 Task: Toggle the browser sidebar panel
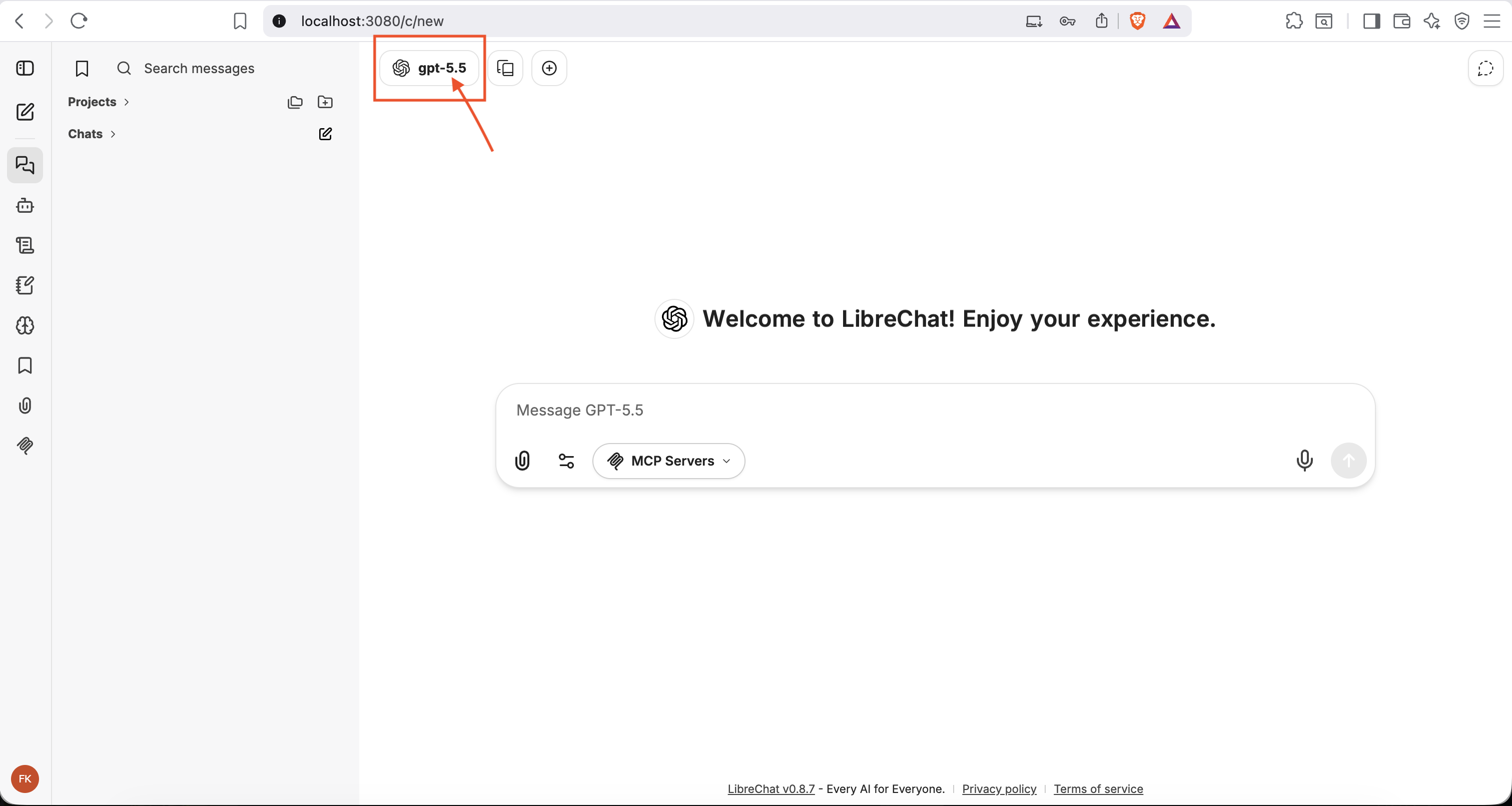click(1372, 21)
